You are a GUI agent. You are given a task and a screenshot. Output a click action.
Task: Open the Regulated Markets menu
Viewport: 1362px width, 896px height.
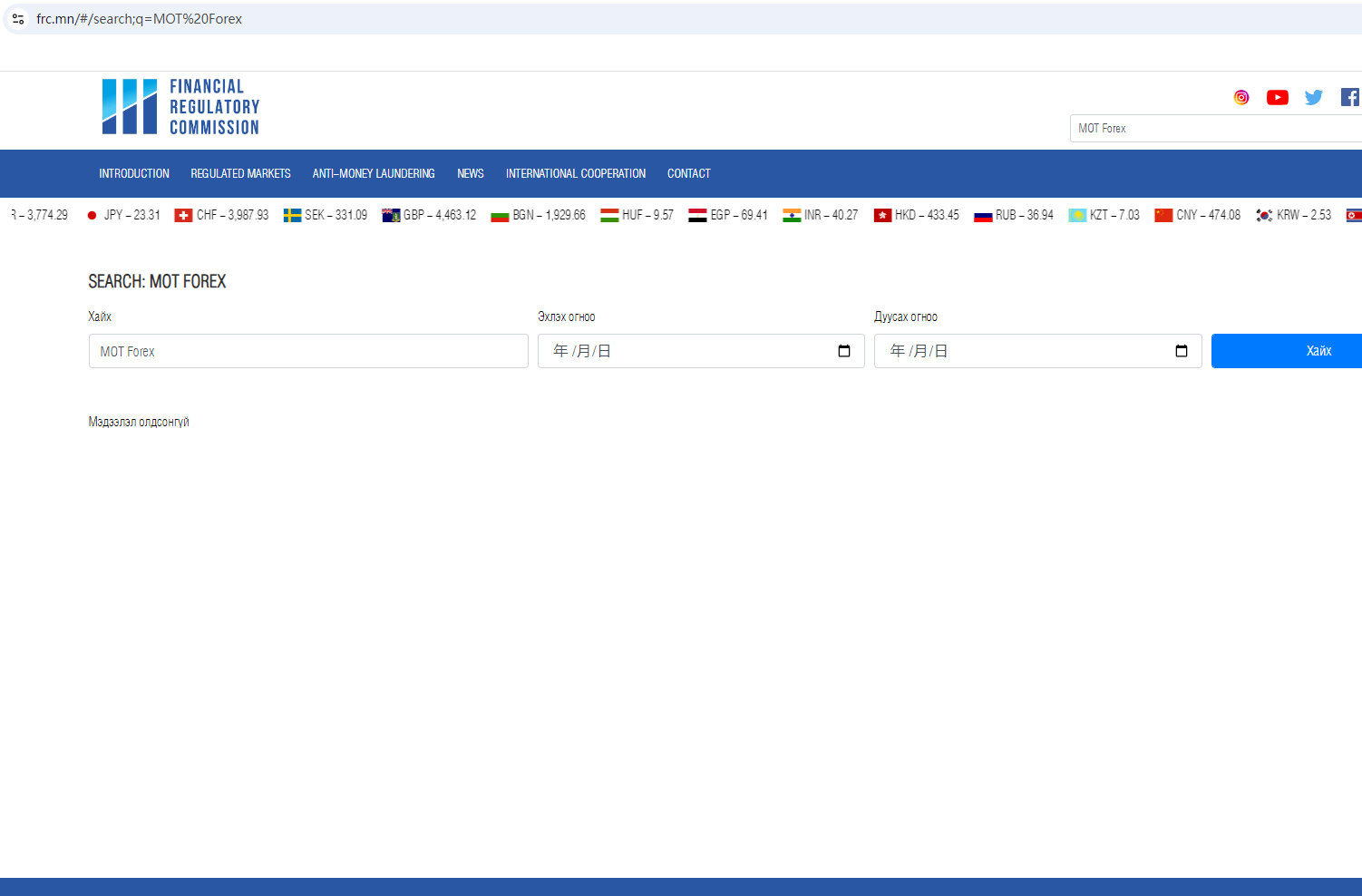point(240,174)
